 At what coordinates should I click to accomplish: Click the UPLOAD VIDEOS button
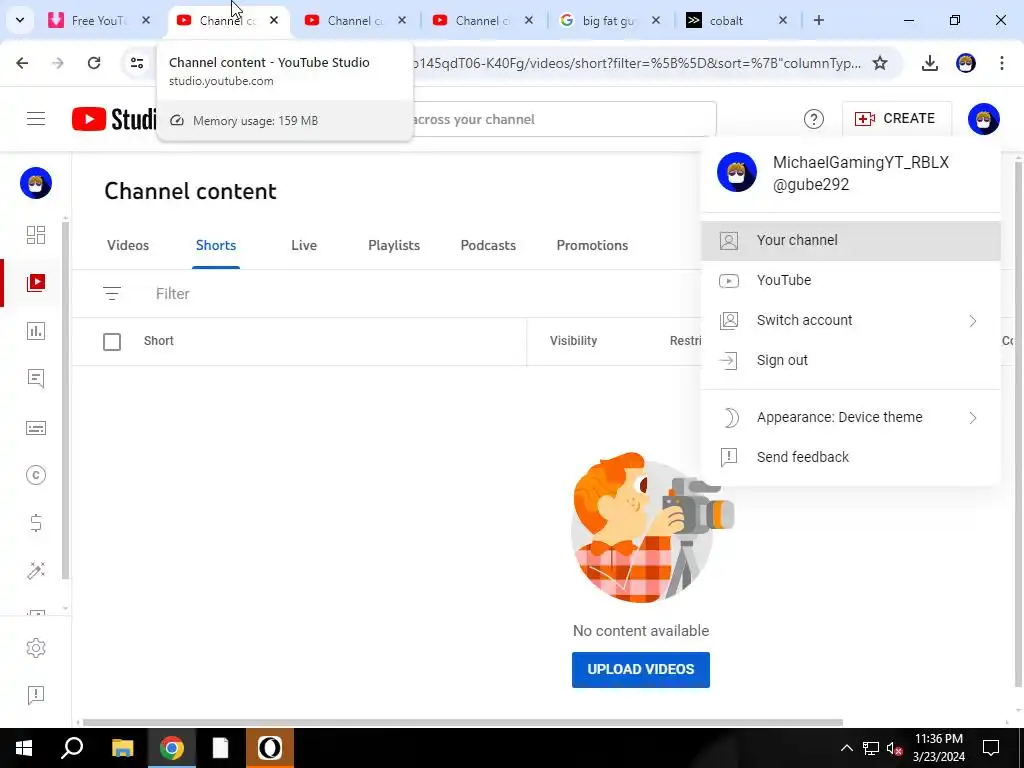click(641, 669)
